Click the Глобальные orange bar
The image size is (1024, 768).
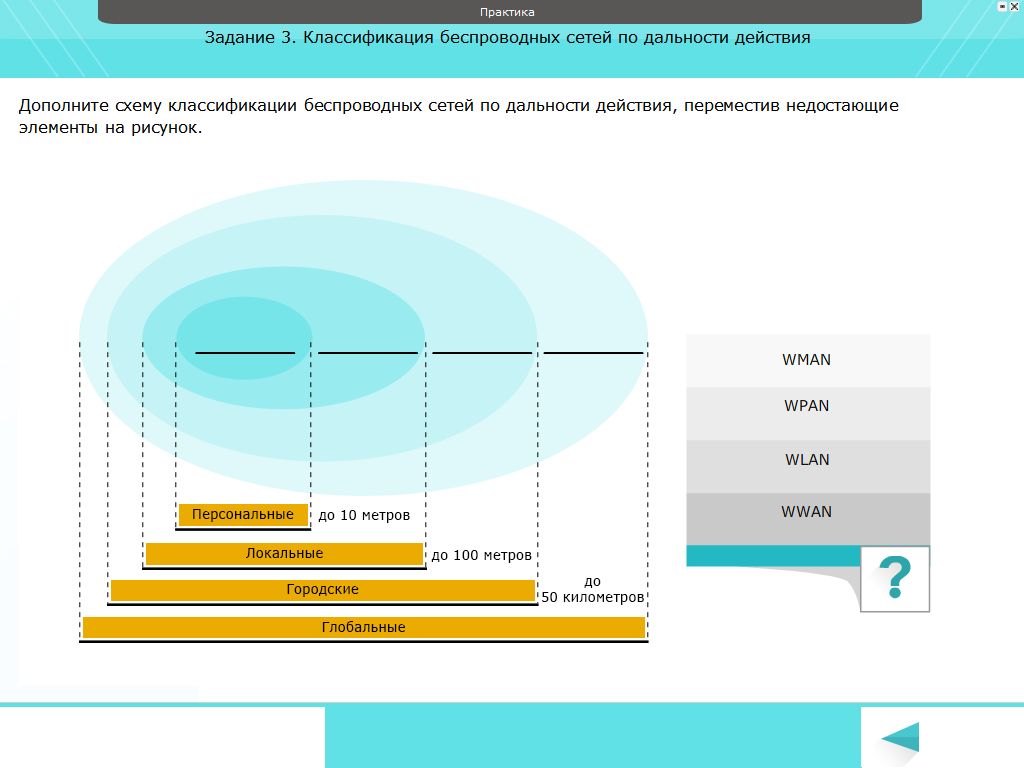click(x=364, y=628)
